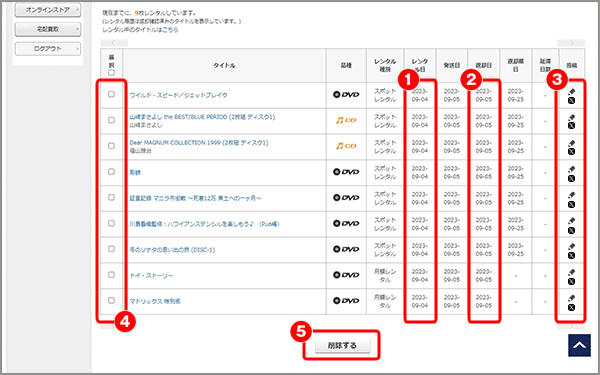The width and height of the screenshot is (600, 375).
Task: Check the box for ワイルド・スピード／ジェットブレイク
Action: (111, 94)
